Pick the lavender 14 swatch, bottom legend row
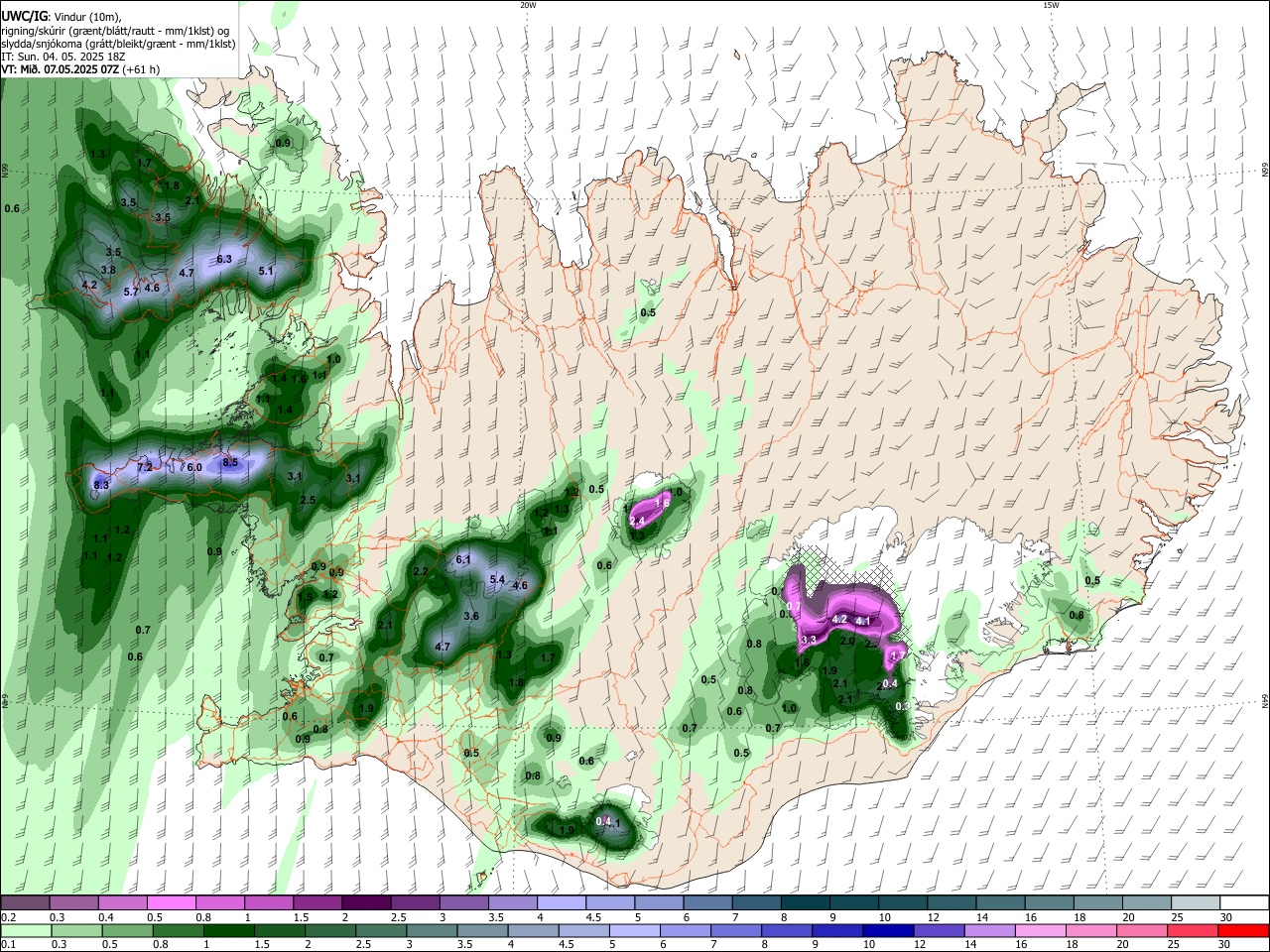The height and width of the screenshot is (952, 1270). (x=990, y=930)
